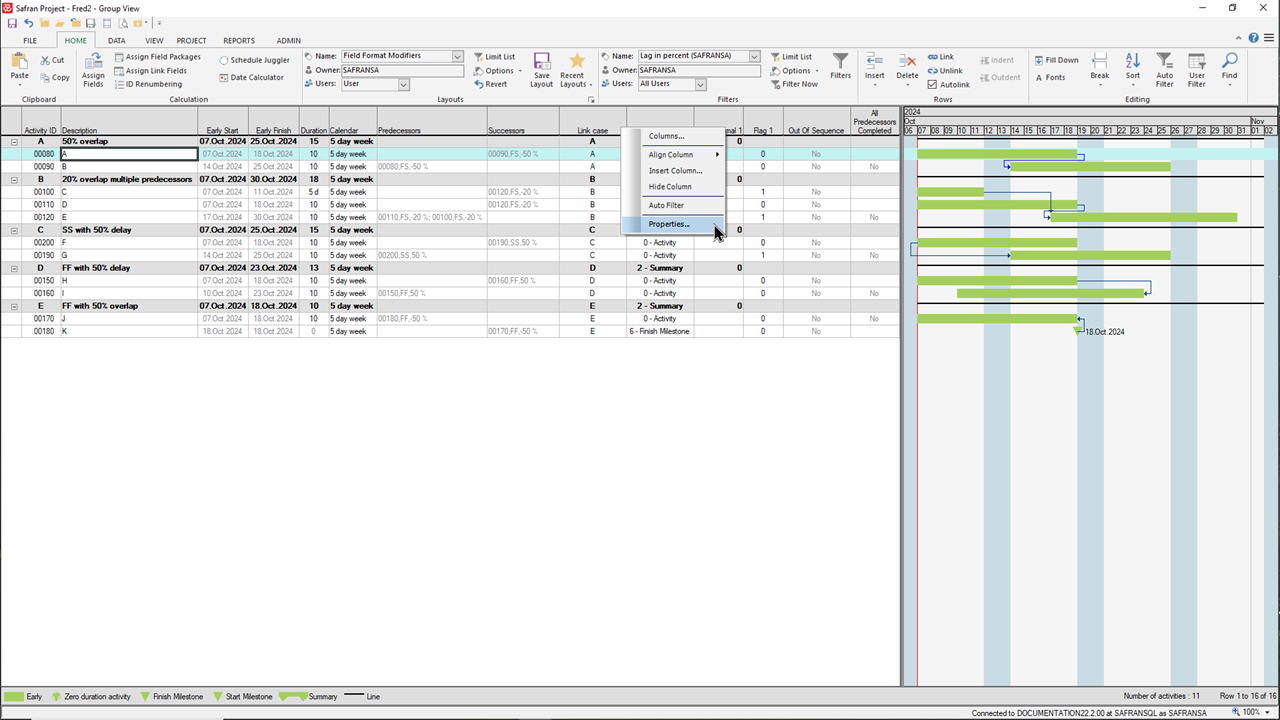Viewport: 1280px width, 720px height.
Task: Open the FILE tab
Action: (30, 41)
